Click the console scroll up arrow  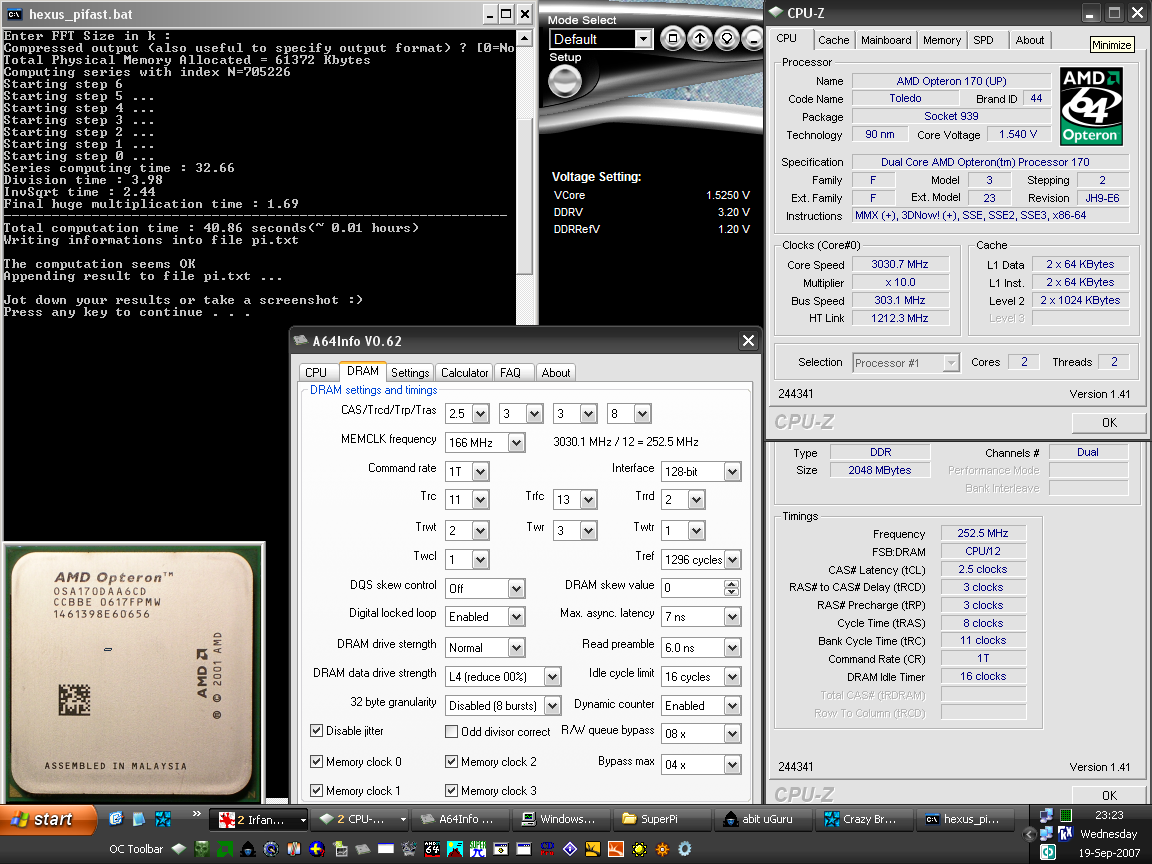coord(524,38)
